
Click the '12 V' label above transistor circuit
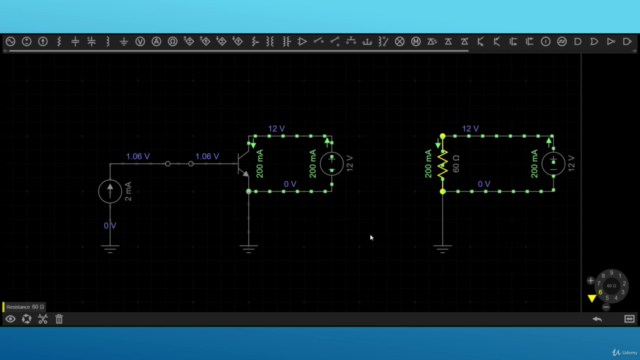276,129
